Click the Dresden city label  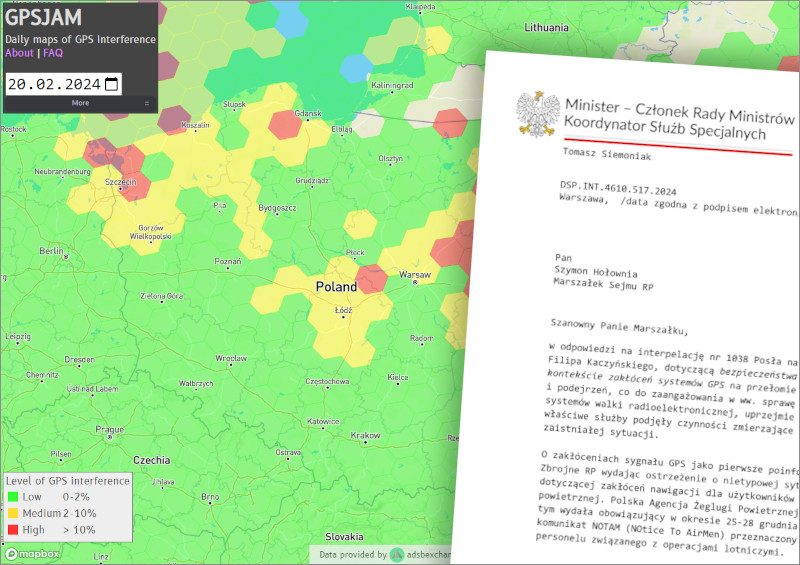pyautogui.click(x=80, y=359)
